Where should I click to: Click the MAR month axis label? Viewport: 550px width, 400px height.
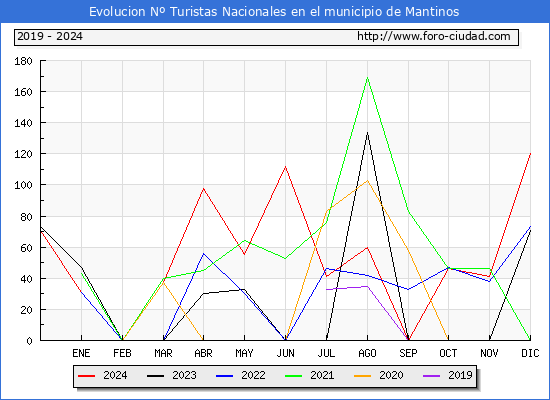coord(163,353)
